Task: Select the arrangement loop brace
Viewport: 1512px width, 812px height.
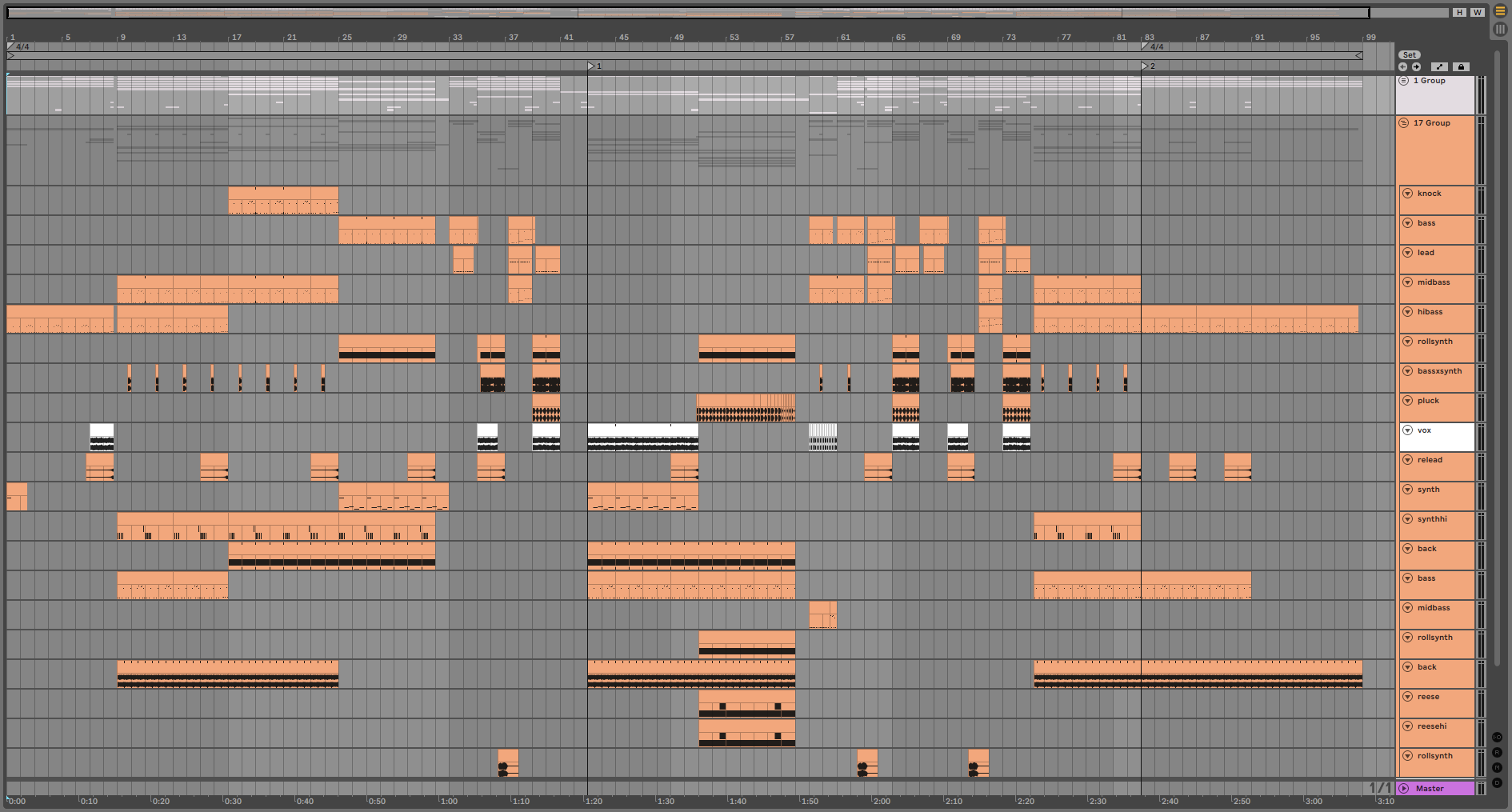Action: pos(684,56)
